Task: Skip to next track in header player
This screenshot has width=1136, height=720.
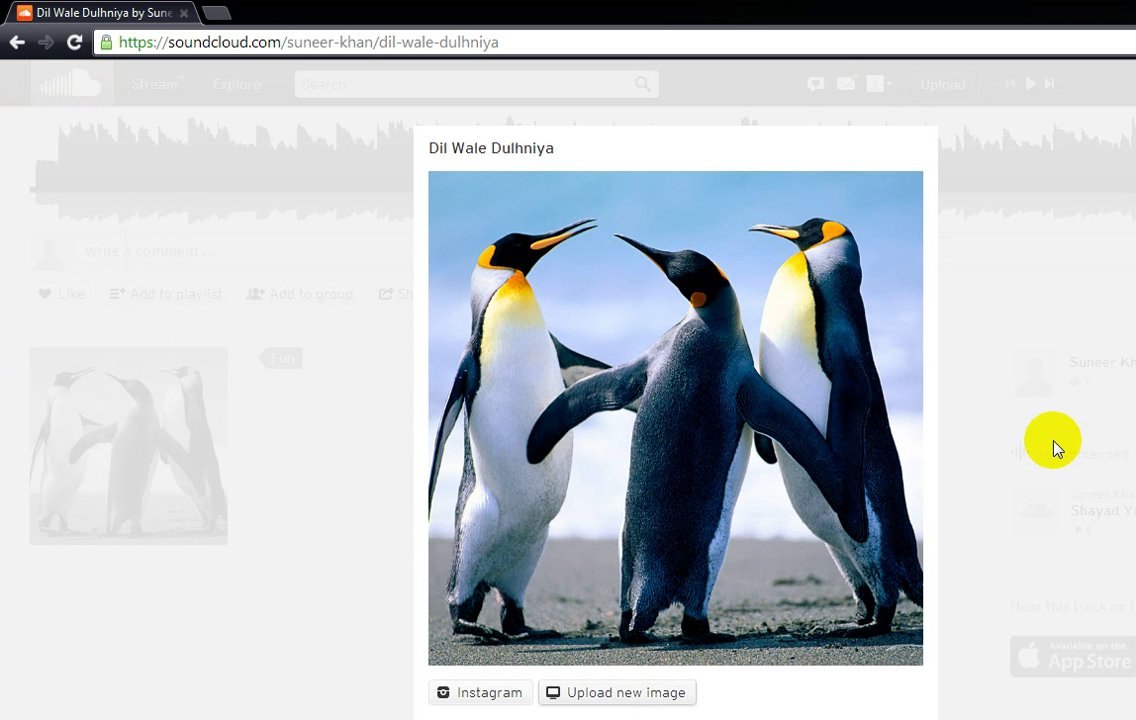Action: 1049,84
